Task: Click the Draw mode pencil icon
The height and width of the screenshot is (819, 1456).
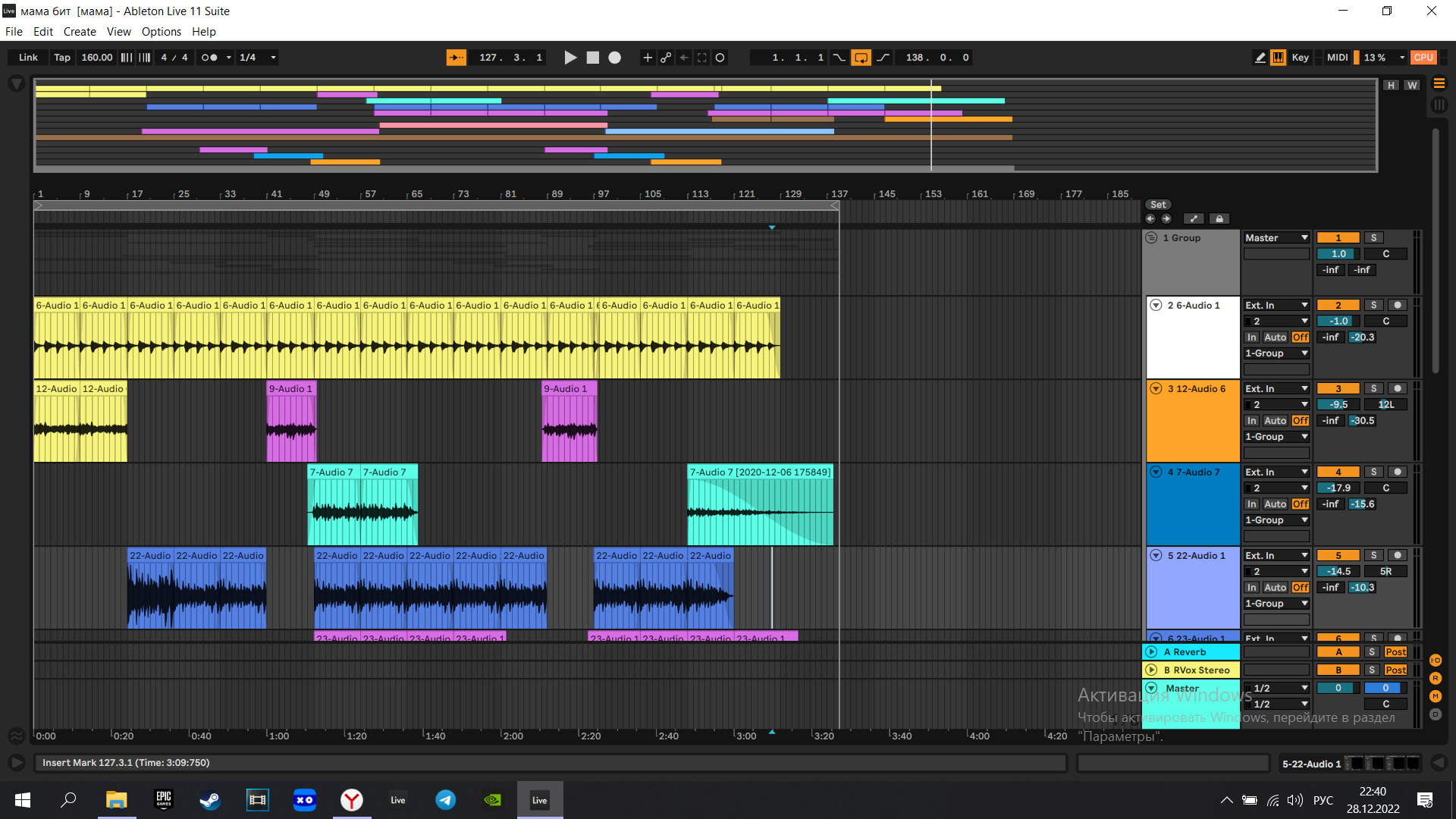Action: click(1261, 57)
